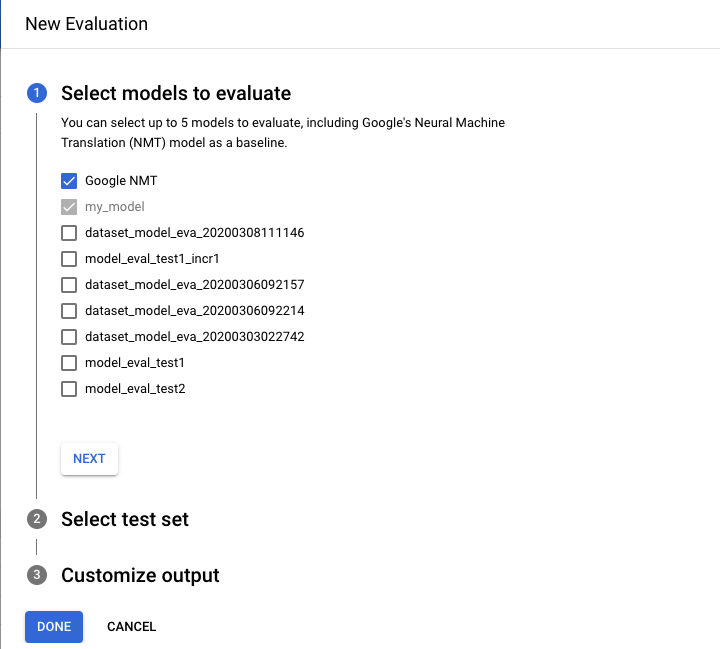The height and width of the screenshot is (649, 720).
Task: Enable dataset_model_eva_20200306092157 model
Action: click(69, 285)
